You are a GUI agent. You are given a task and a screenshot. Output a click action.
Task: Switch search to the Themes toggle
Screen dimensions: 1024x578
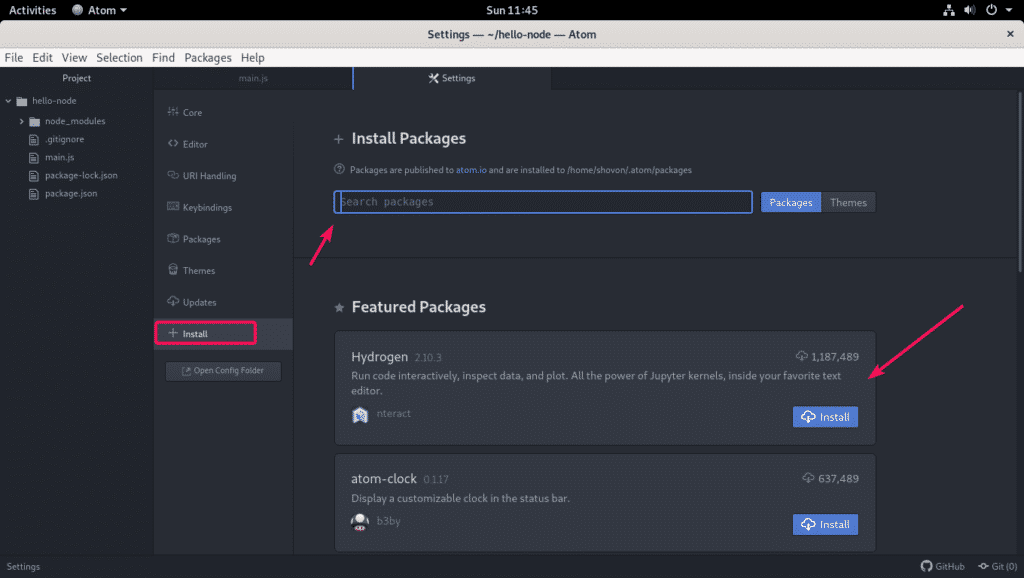click(x=848, y=202)
